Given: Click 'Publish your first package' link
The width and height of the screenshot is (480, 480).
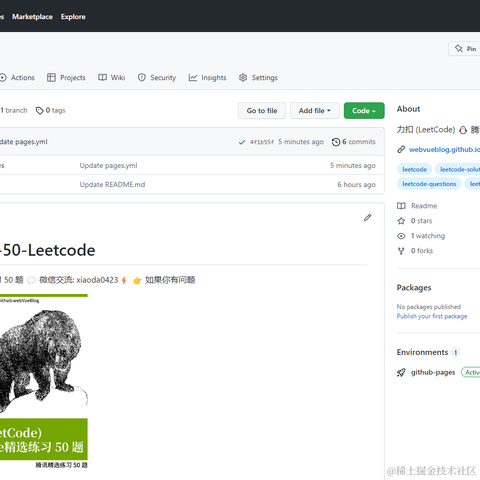Looking at the screenshot, I should [x=432, y=316].
